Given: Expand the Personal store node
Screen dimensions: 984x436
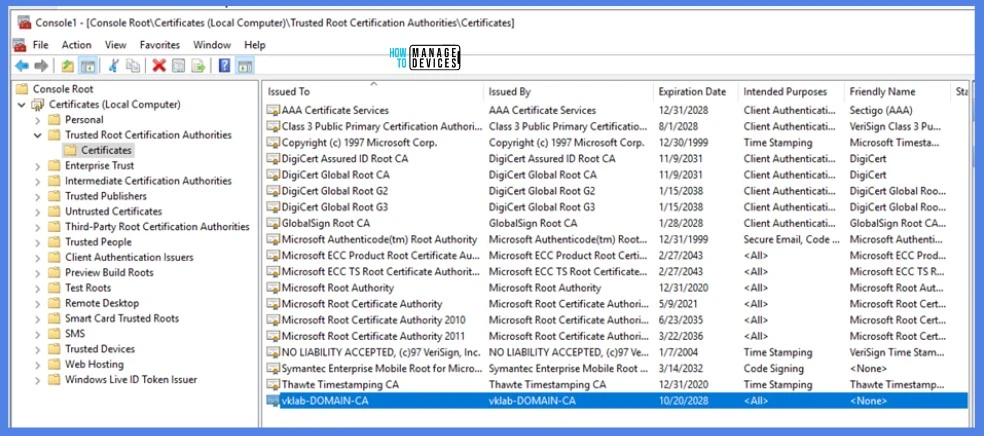Looking at the screenshot, I should [38, 120].
